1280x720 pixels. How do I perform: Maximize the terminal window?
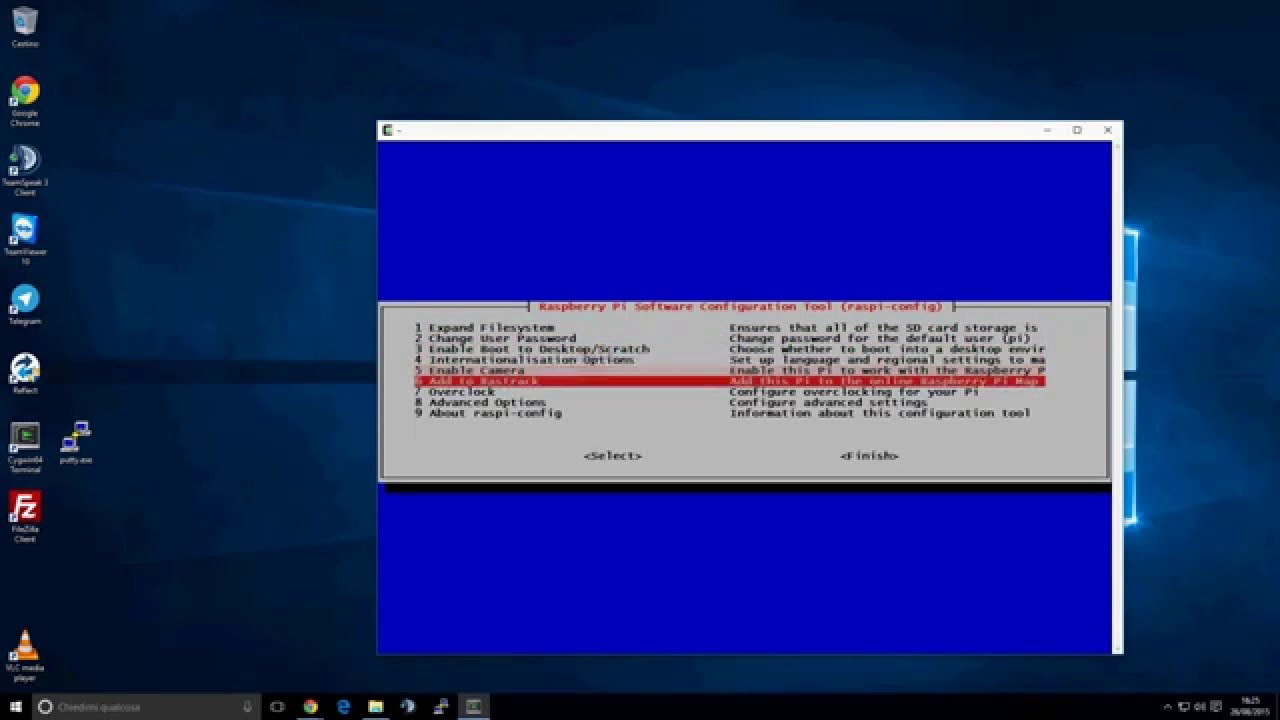coord(1077,130)
